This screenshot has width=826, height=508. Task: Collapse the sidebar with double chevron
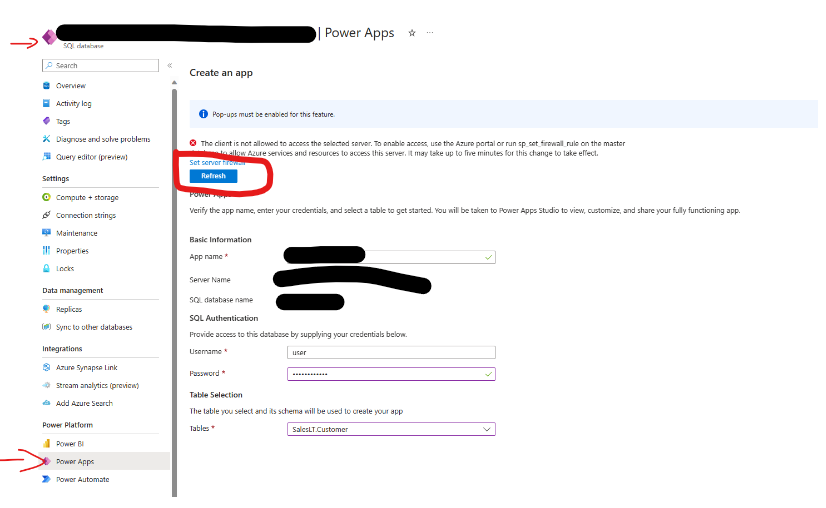pos(170,65)
